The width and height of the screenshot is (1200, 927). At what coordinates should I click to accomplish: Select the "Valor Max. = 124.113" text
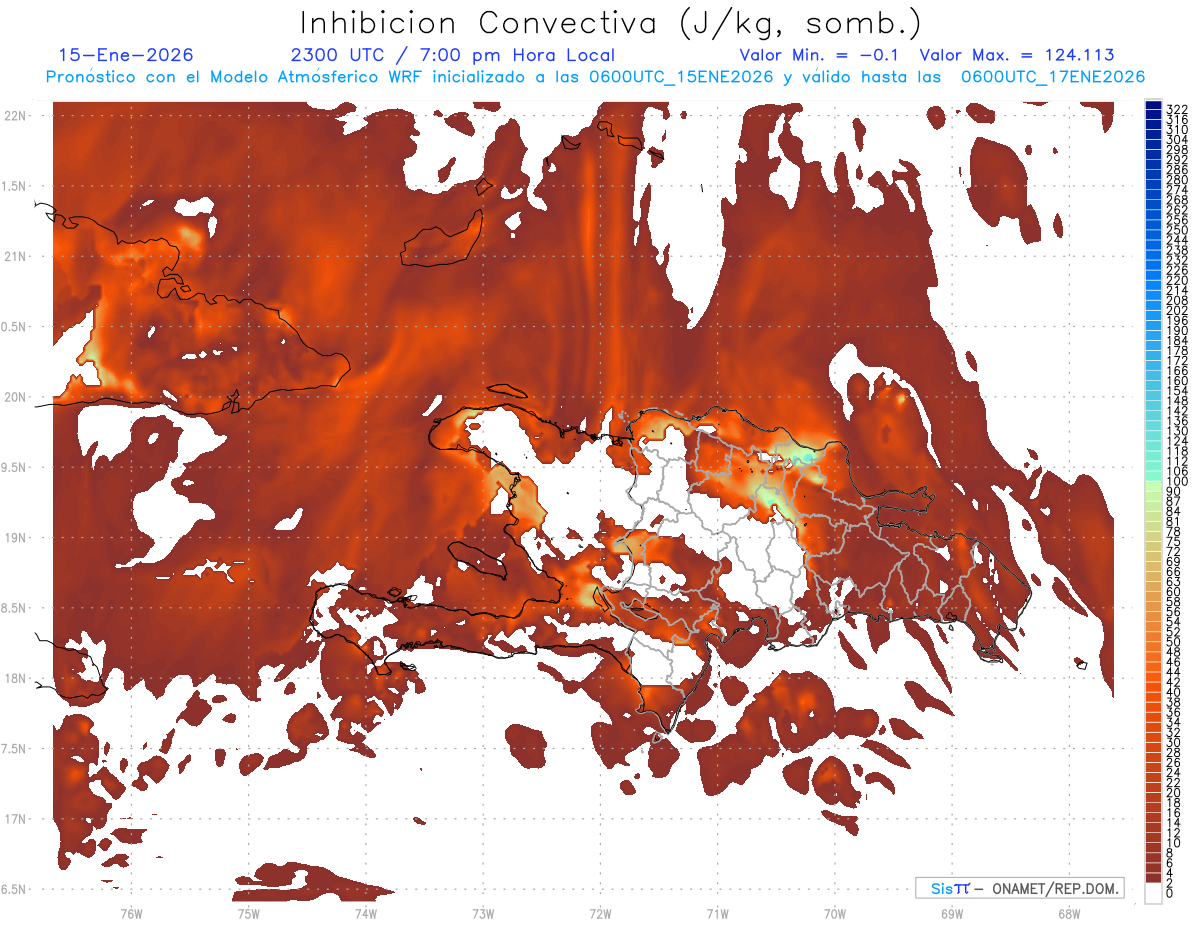coord(1017,55)
